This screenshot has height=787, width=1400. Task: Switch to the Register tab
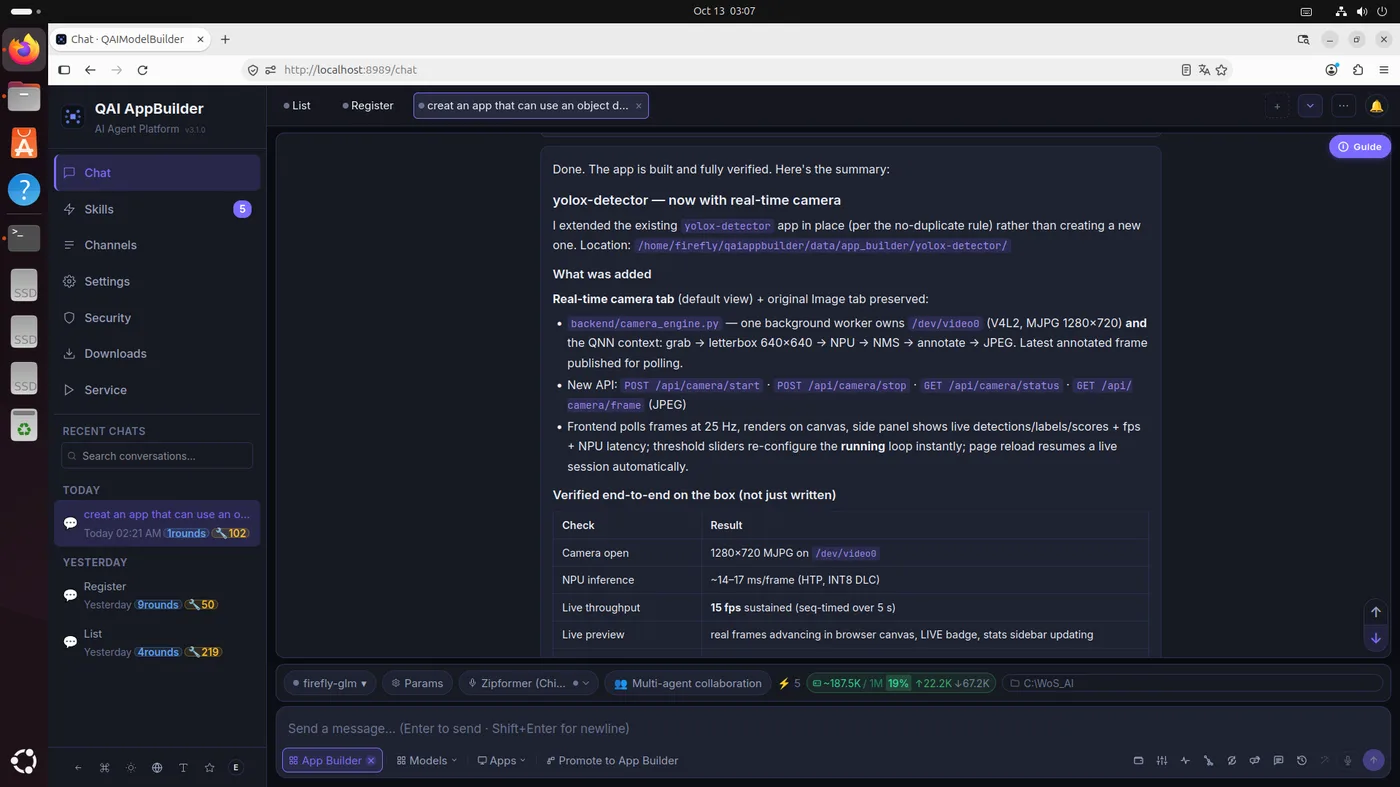point(368,106)
